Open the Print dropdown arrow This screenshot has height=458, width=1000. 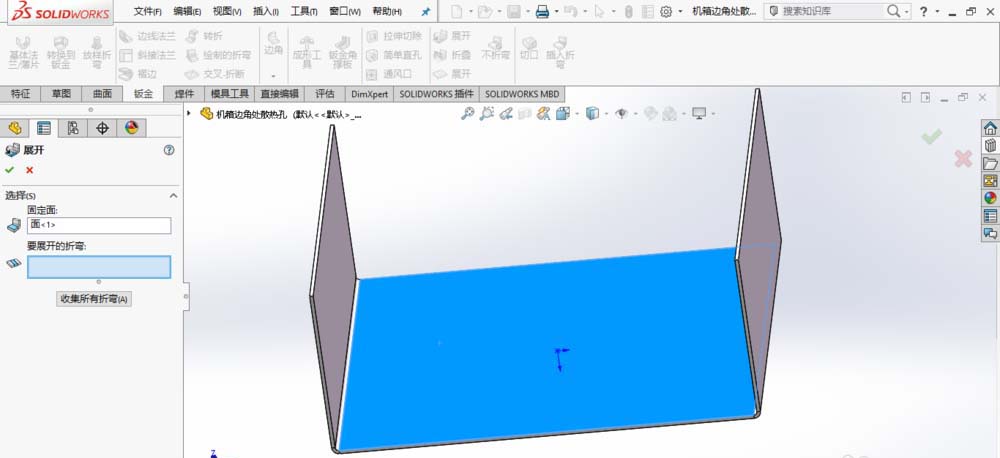[x=556, y=11]
